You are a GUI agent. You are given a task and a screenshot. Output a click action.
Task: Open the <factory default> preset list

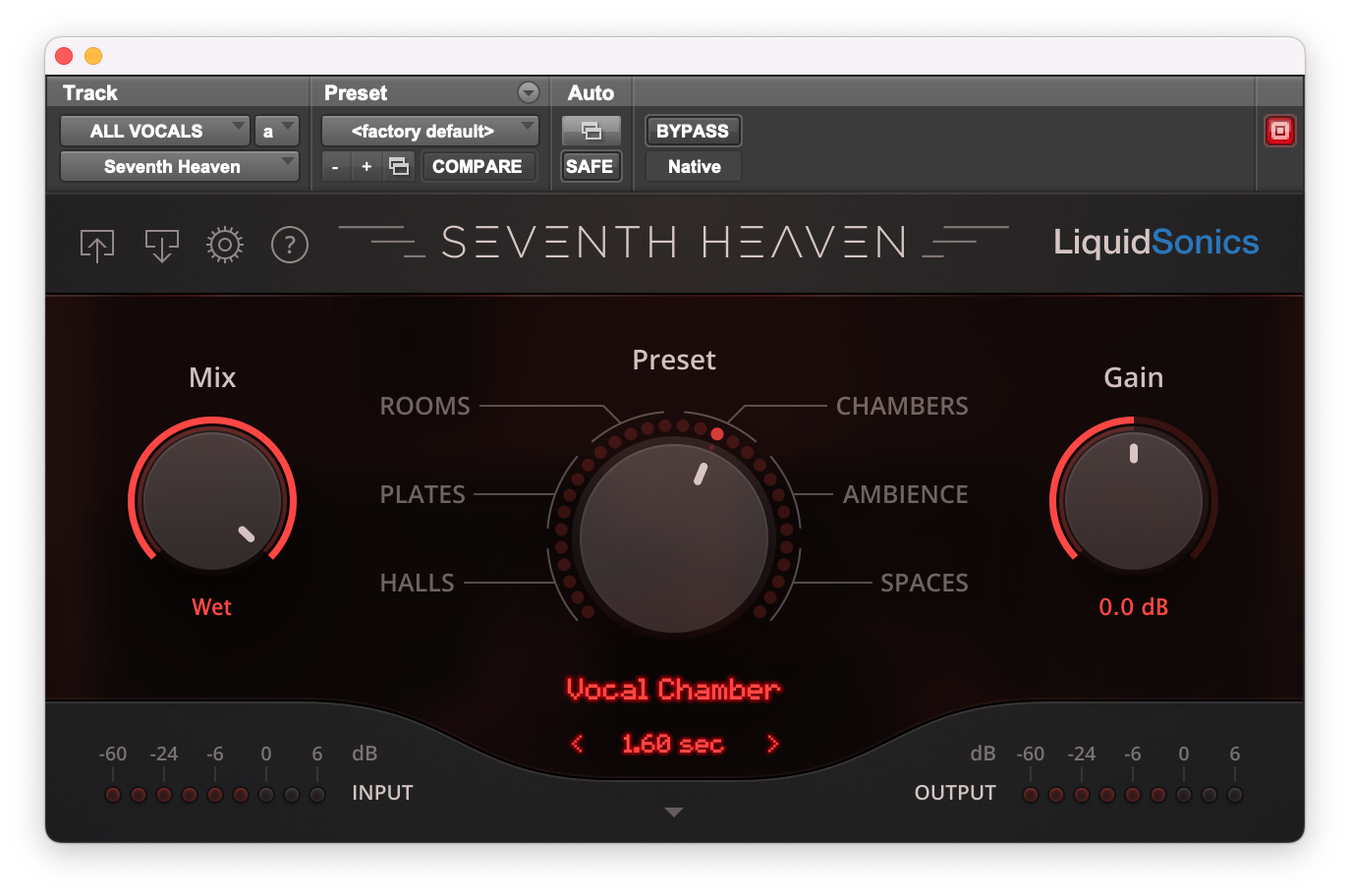[429, 130]
